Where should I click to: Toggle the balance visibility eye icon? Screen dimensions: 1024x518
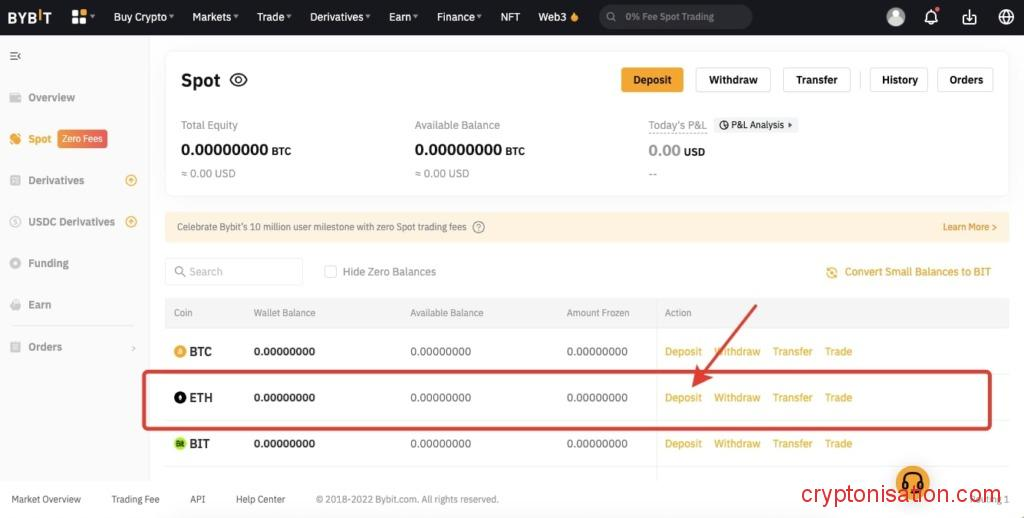pyautogui.click(x=238, y=80)
